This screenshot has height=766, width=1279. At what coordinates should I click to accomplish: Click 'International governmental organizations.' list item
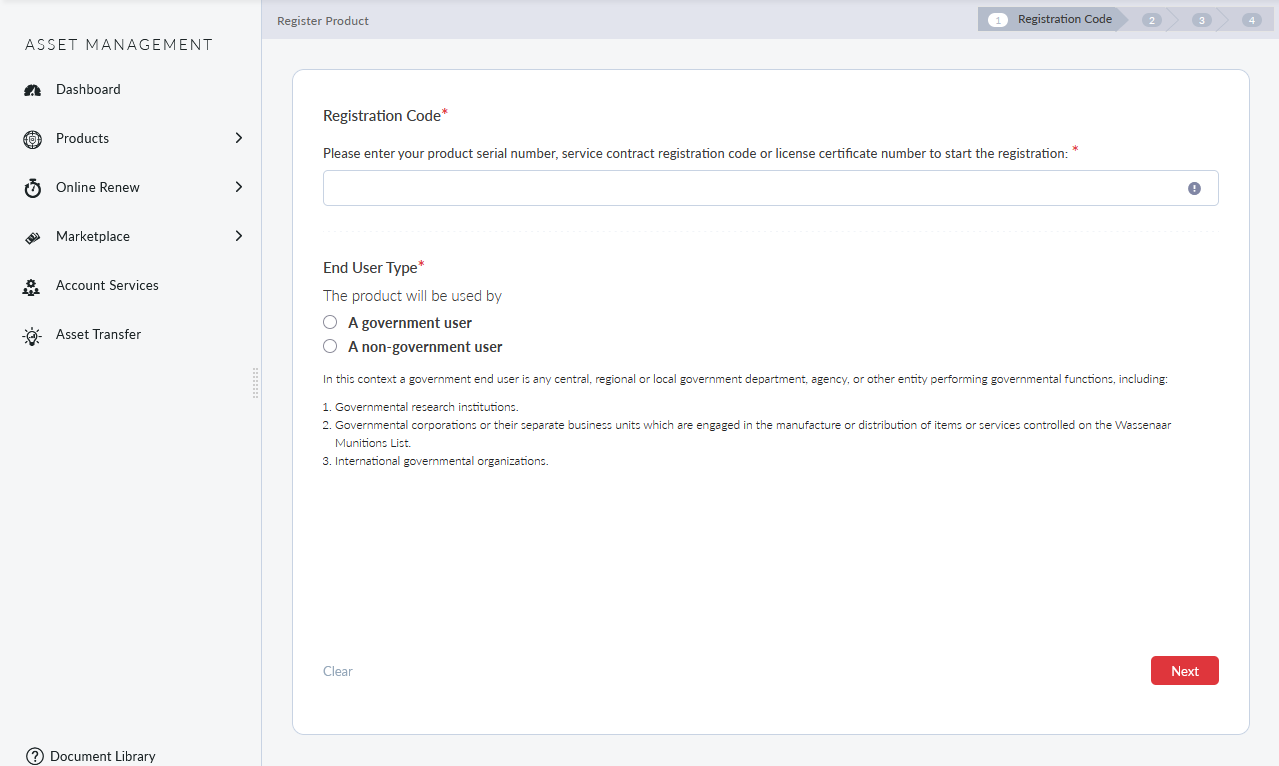(x=441, y=461)
